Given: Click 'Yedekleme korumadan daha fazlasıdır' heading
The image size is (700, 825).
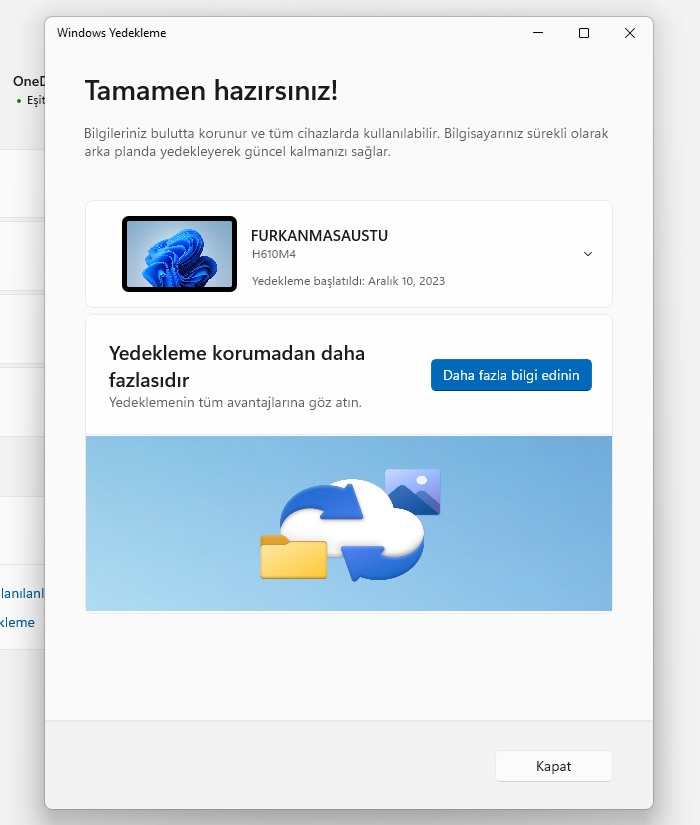Looking at the screenshot, I should [x=237, y=366].
